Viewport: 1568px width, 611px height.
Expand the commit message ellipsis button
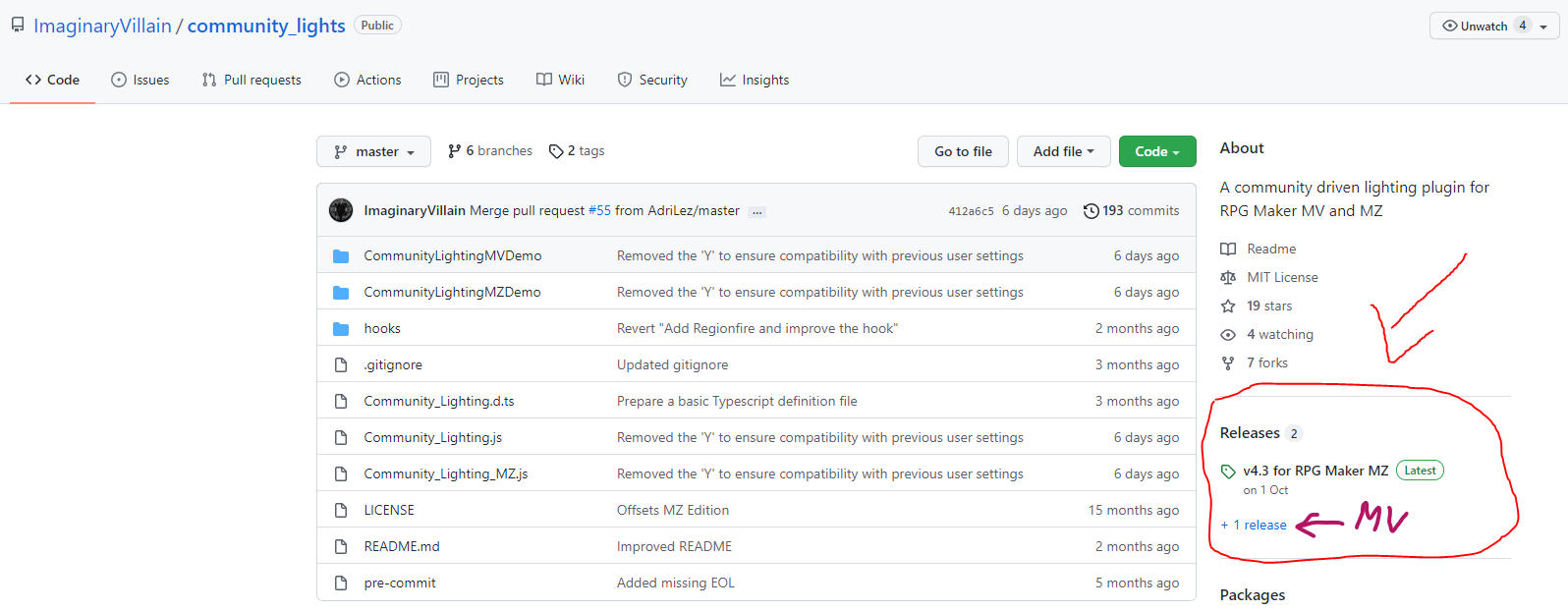click(x=757, y=212)
